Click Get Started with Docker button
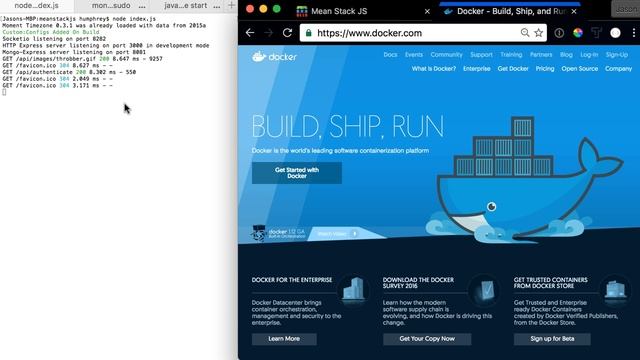This screenshot has width=640, height=360. click(x=297, y=173)
